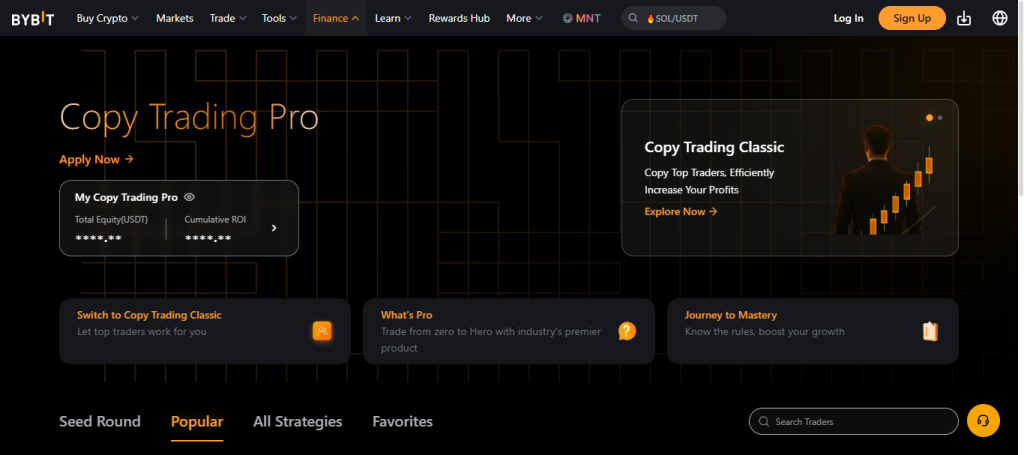Click the Search Traders magnifier icon
1024x455 pixels.
[763, 422]
